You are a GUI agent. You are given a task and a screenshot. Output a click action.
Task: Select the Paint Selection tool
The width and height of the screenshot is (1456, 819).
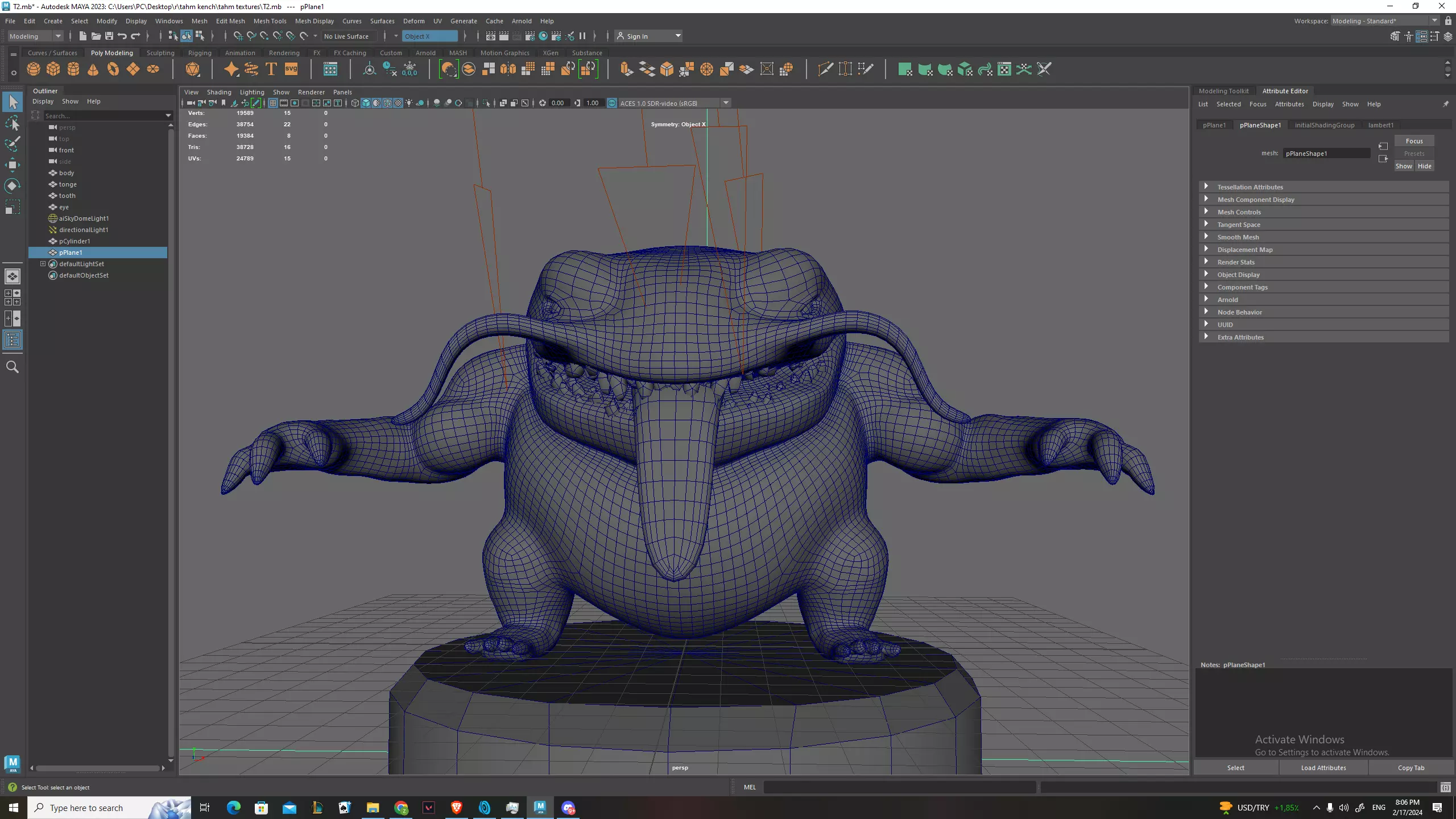point(13,144)
